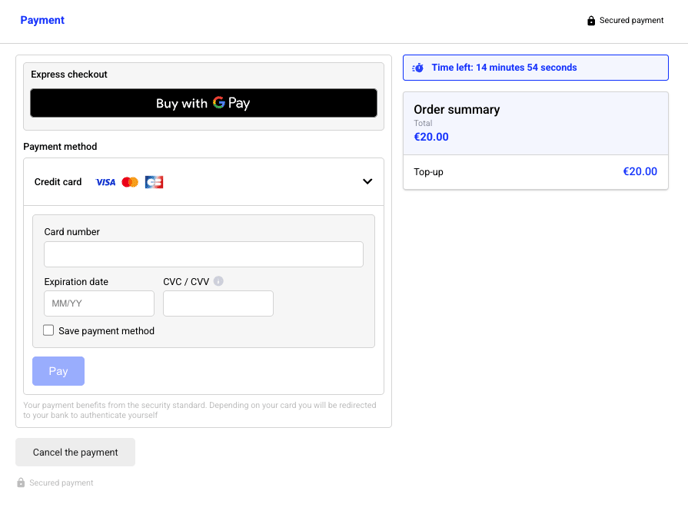Click the blue Pay button
The height and width of the screenshot is (514, 688).
point(58,371)
